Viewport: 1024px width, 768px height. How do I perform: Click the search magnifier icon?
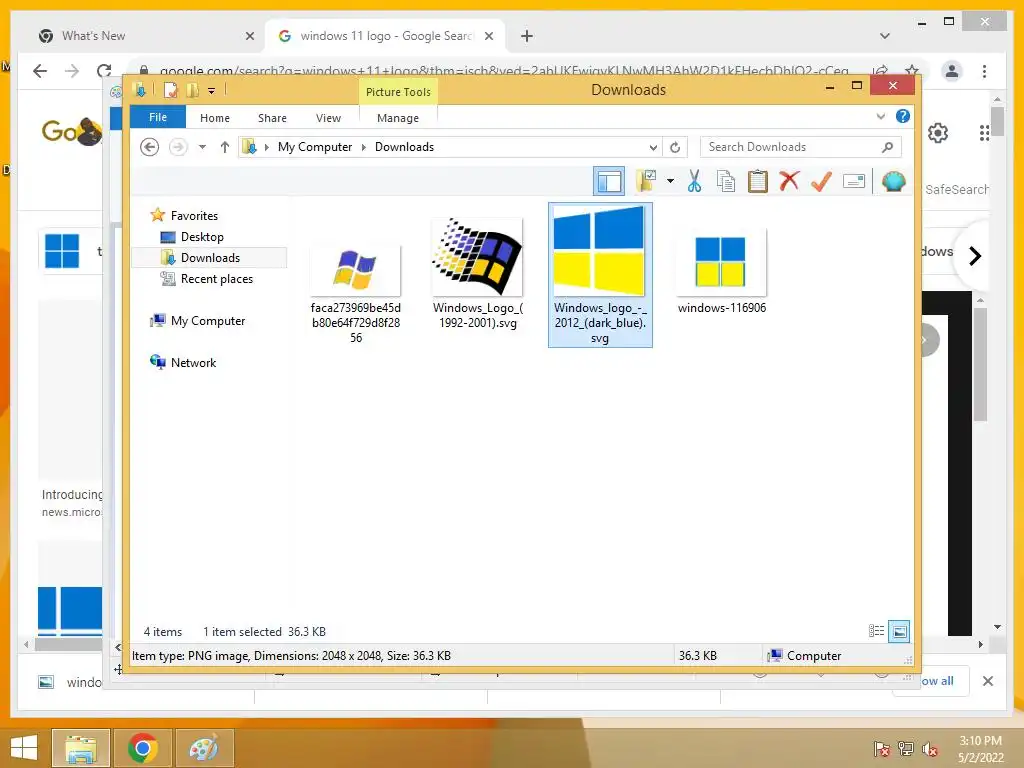(888, 147)
